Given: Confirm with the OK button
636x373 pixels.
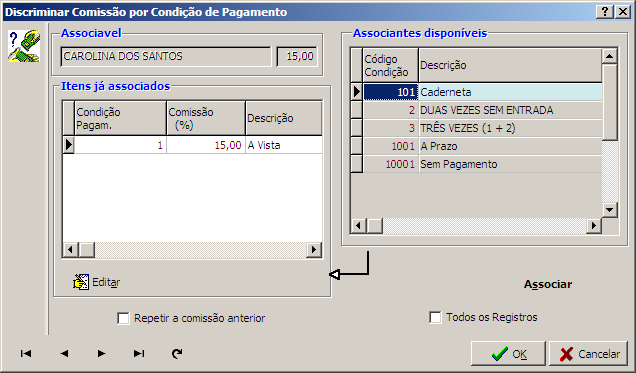Looking at the screenshot, I should (508, 354).
